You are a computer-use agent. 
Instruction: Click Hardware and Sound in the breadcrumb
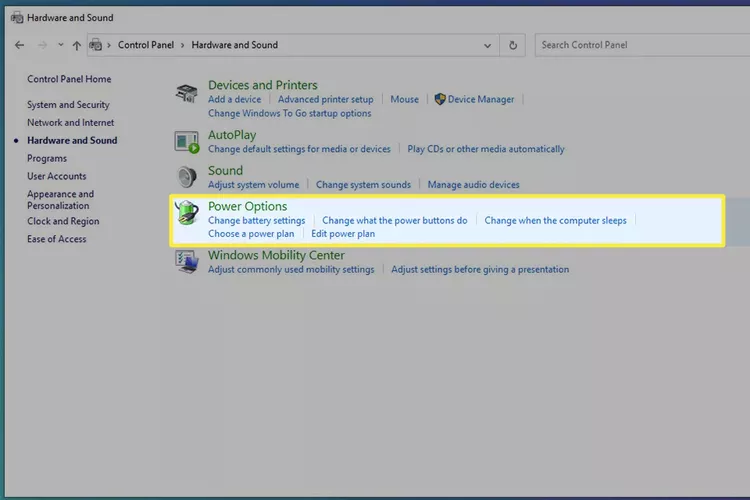[x=234, y=45]
